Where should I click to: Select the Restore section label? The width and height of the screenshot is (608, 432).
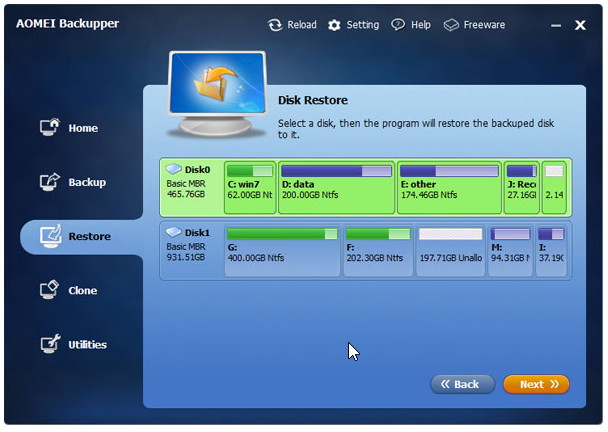90,236
